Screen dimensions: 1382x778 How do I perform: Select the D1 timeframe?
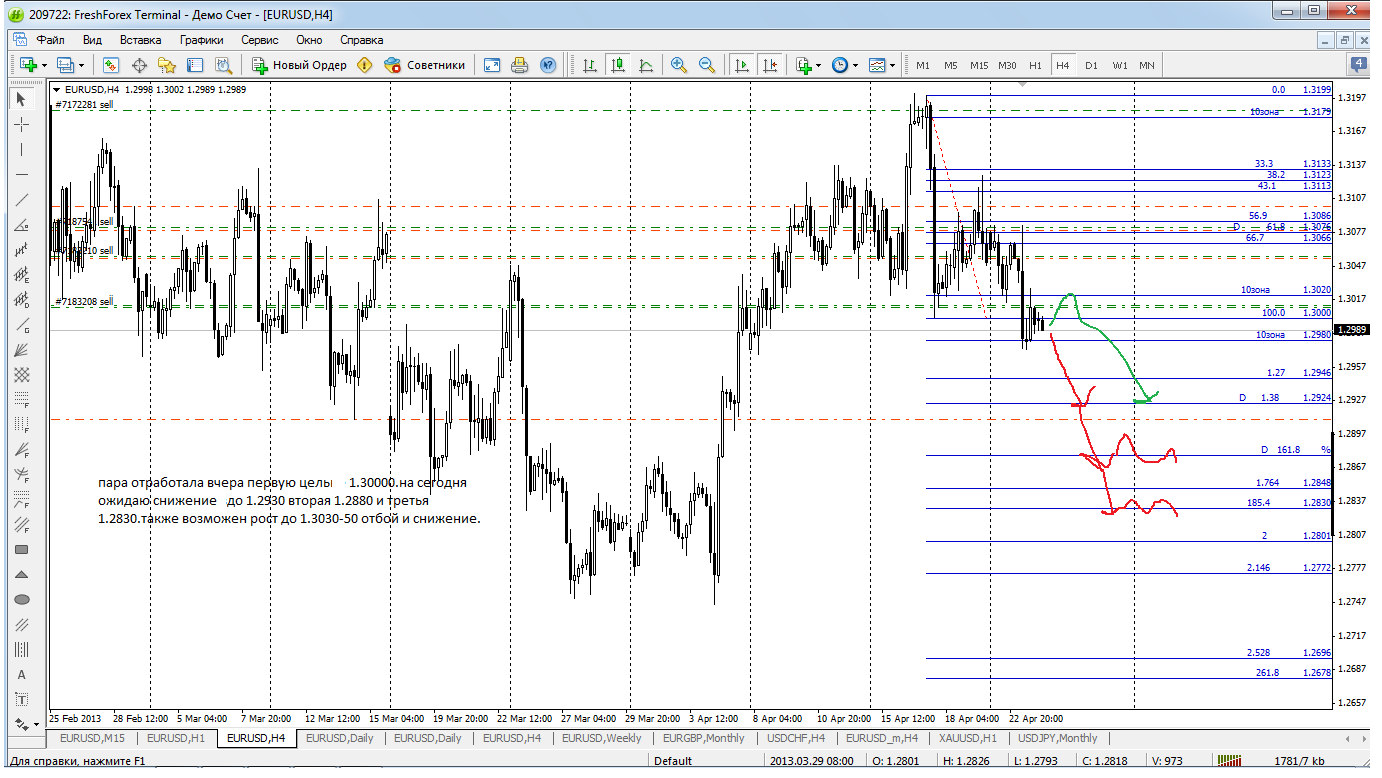tap(1091, 65)
